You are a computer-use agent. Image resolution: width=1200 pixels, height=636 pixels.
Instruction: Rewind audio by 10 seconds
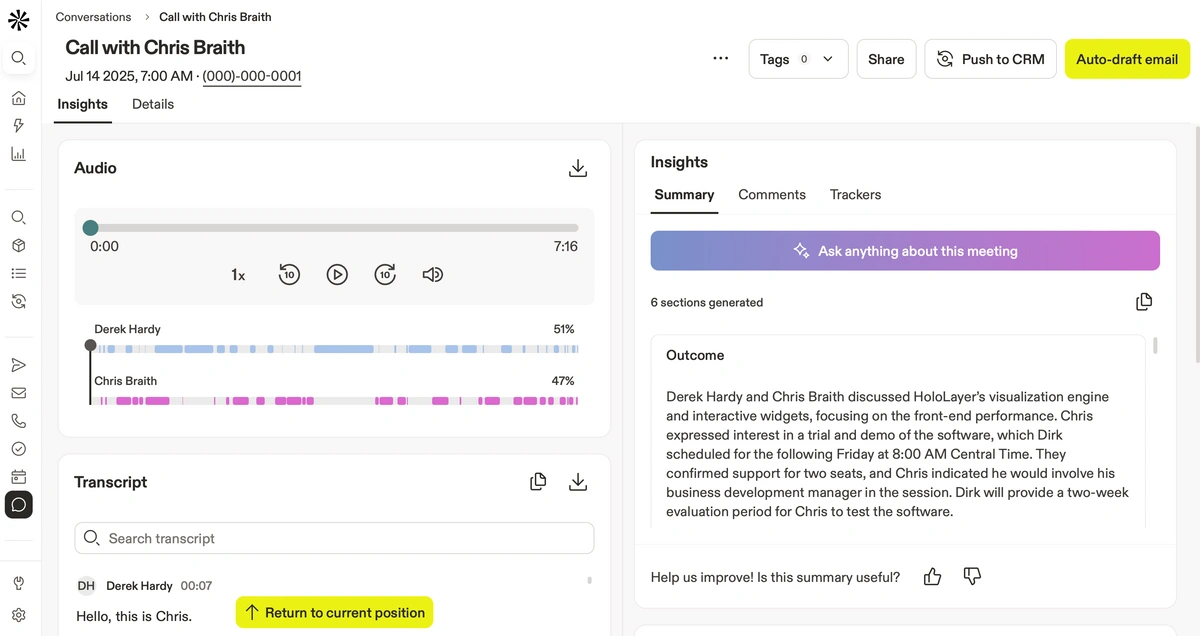(x=289, y=274)
